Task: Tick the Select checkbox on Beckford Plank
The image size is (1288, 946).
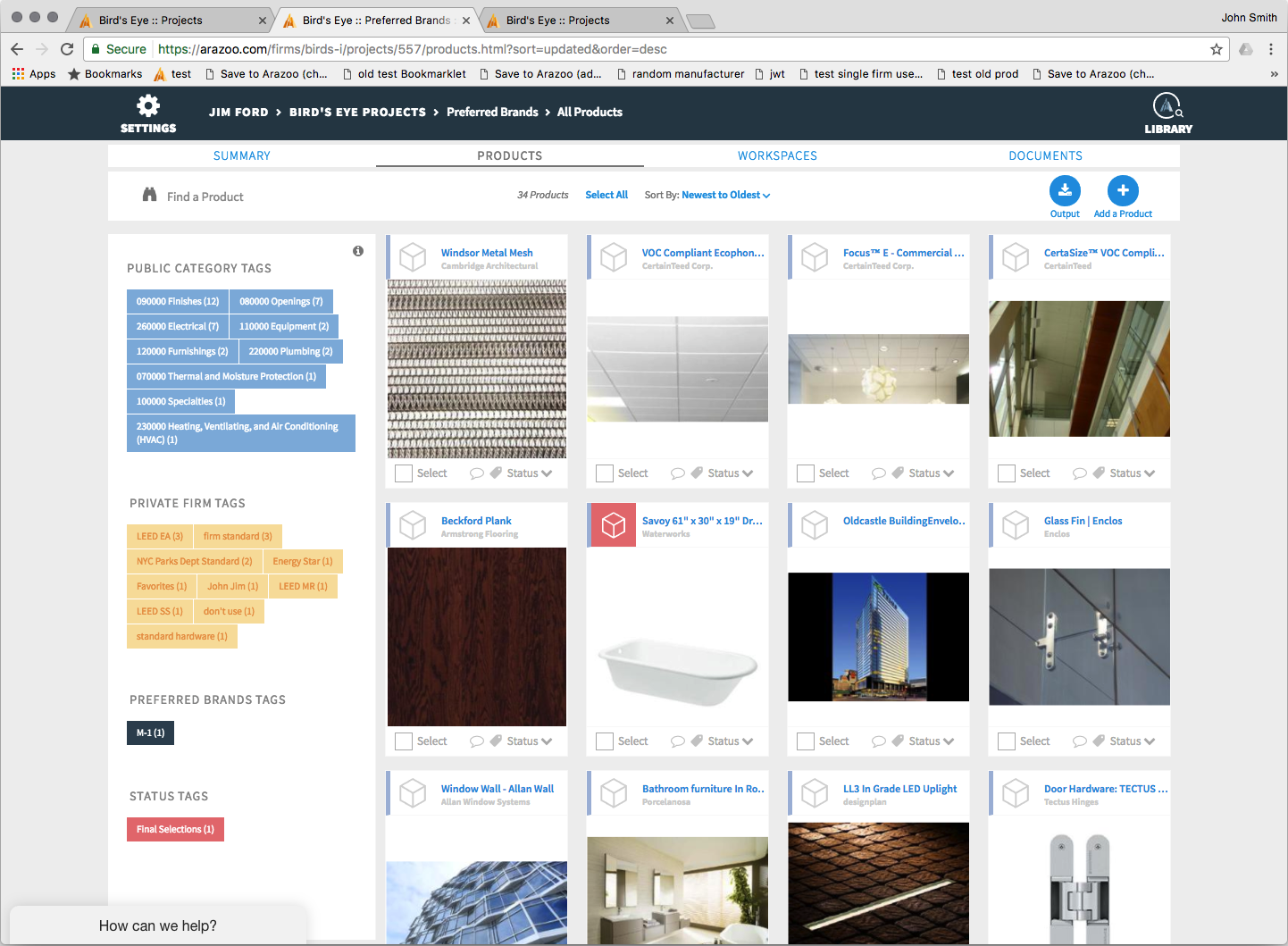Action: click(404, 741)
